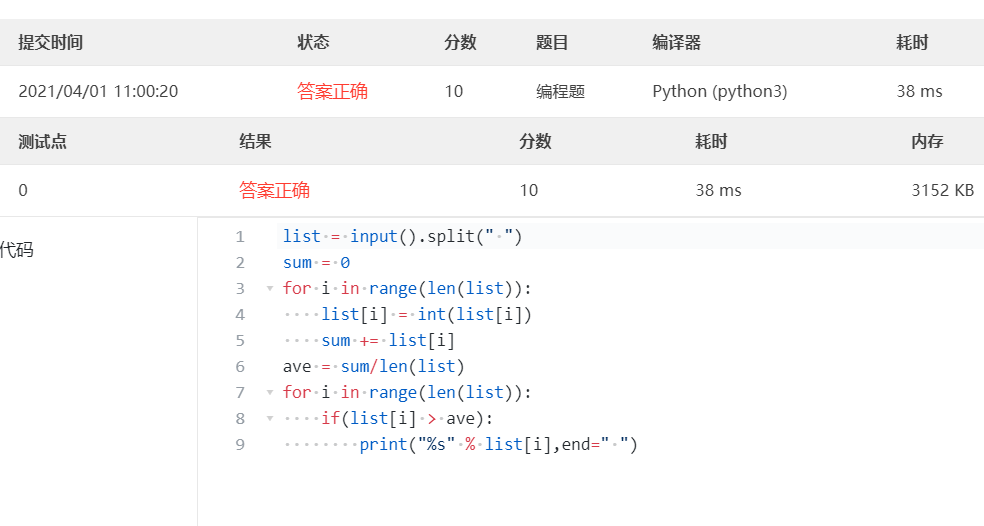Click the 测试点 column header

pos(43,141)
